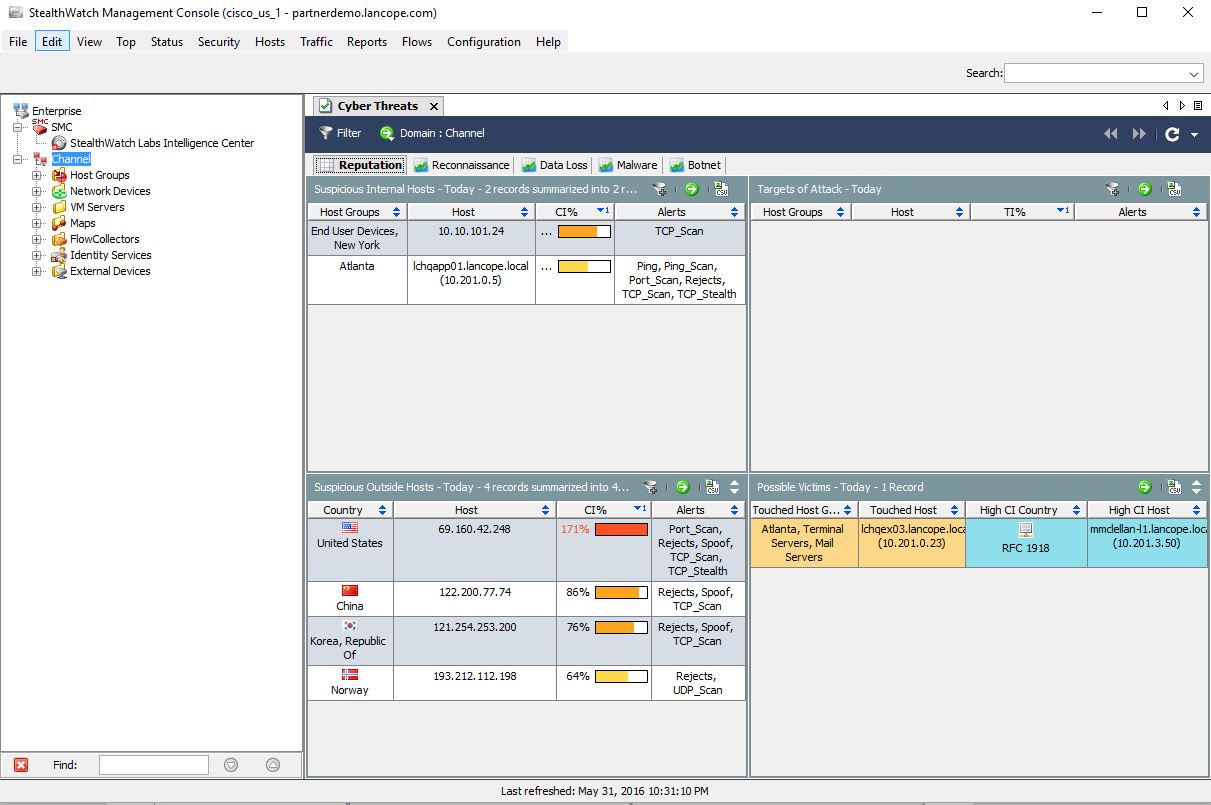Open the Configuration menu
1211x805 pixels.
[x=484, y=42]
